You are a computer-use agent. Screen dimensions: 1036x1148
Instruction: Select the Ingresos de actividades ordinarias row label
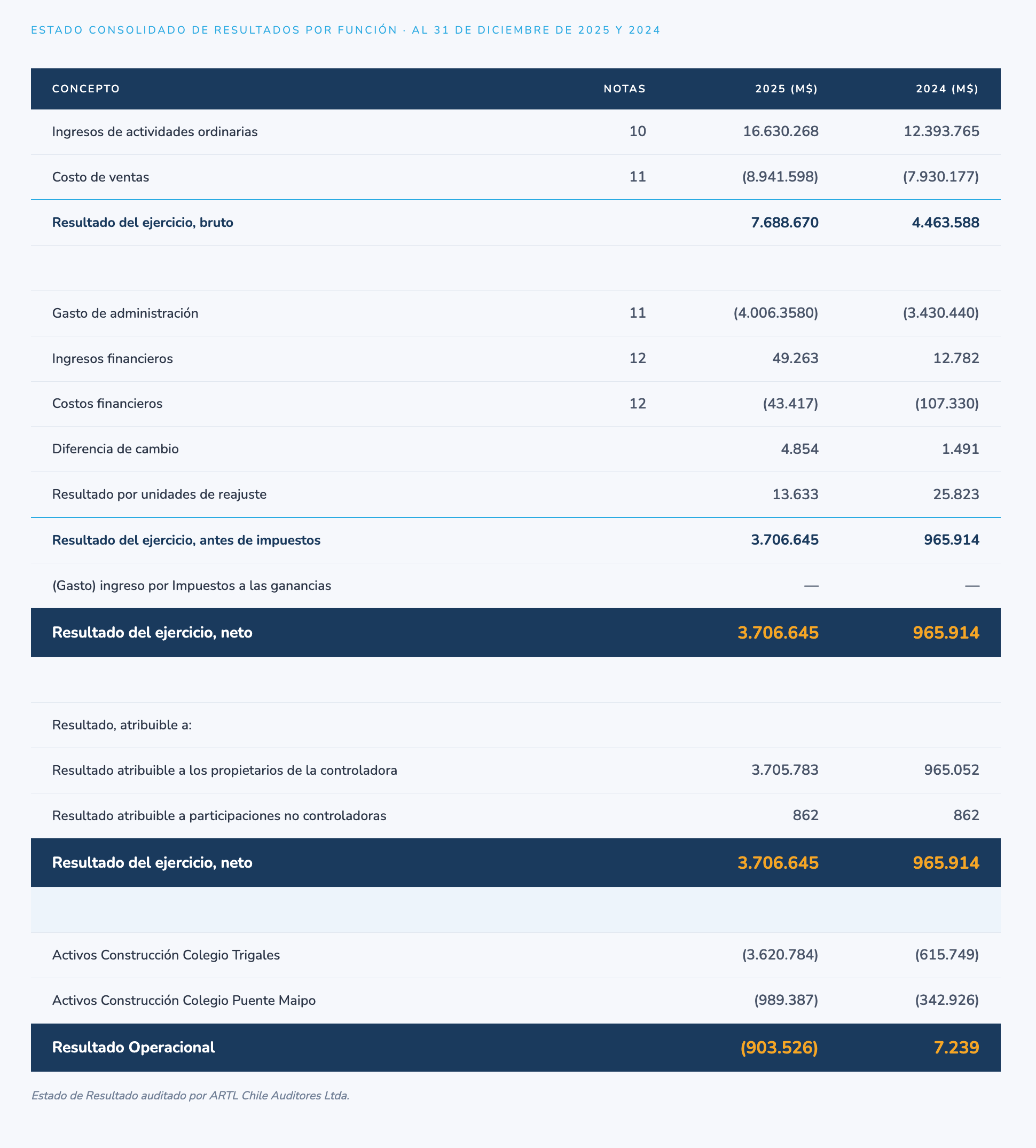pyautogui.click(x=155, y=132)
